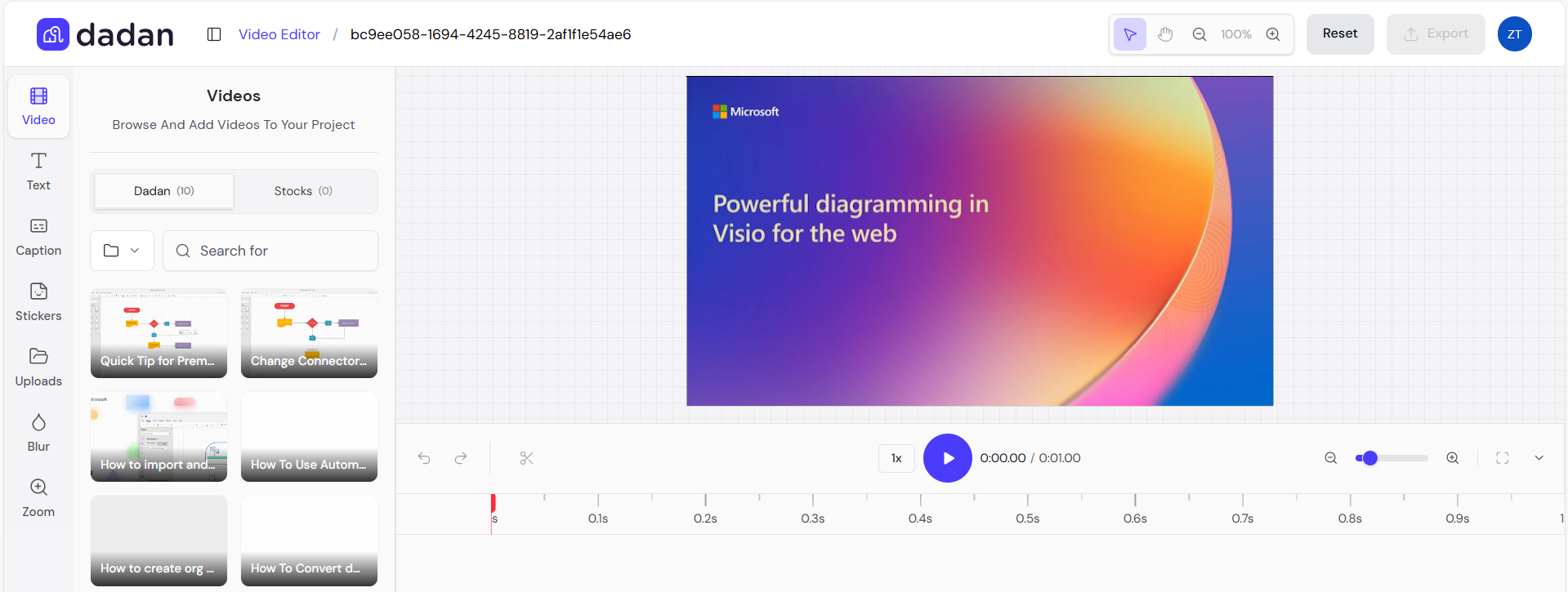The image size is (1568, 592).
Task: Activate the hand pan tool
Action: (1165, 34)
